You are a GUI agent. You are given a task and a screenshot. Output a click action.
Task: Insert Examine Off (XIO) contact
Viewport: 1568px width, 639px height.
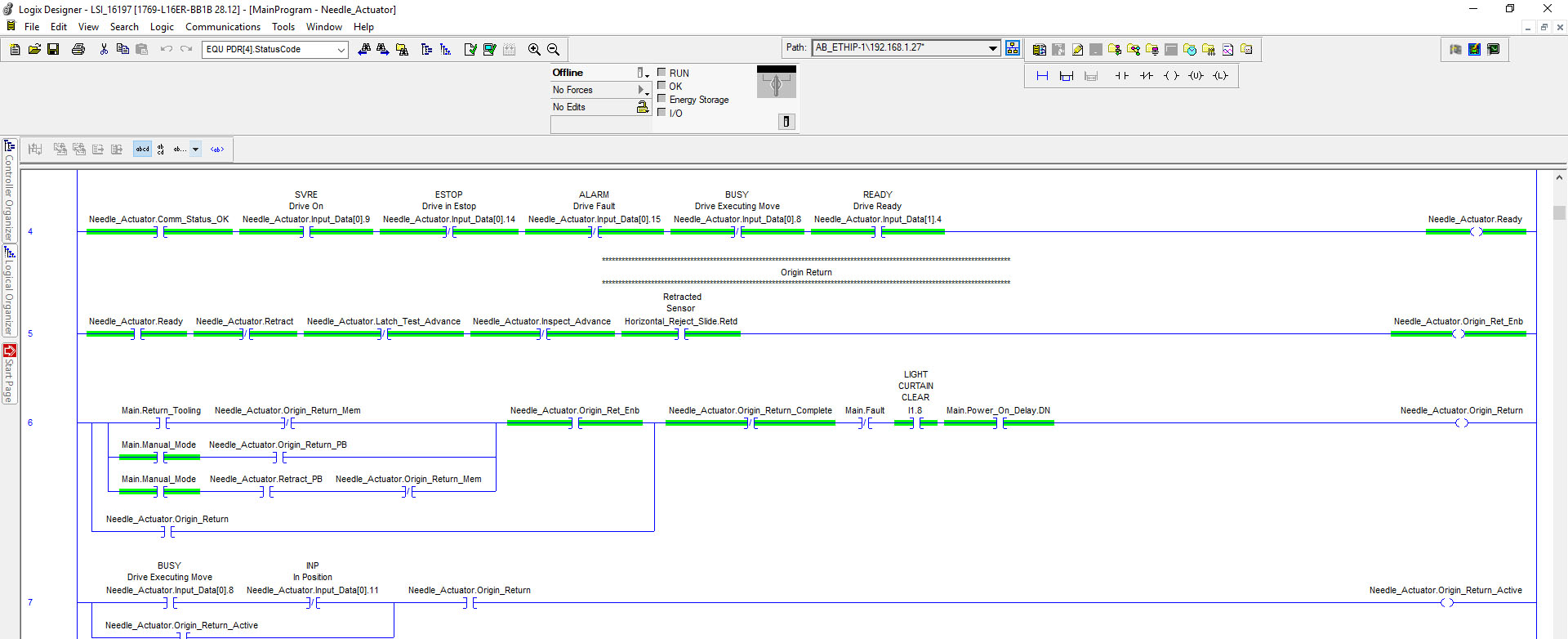click(1147, 75)
